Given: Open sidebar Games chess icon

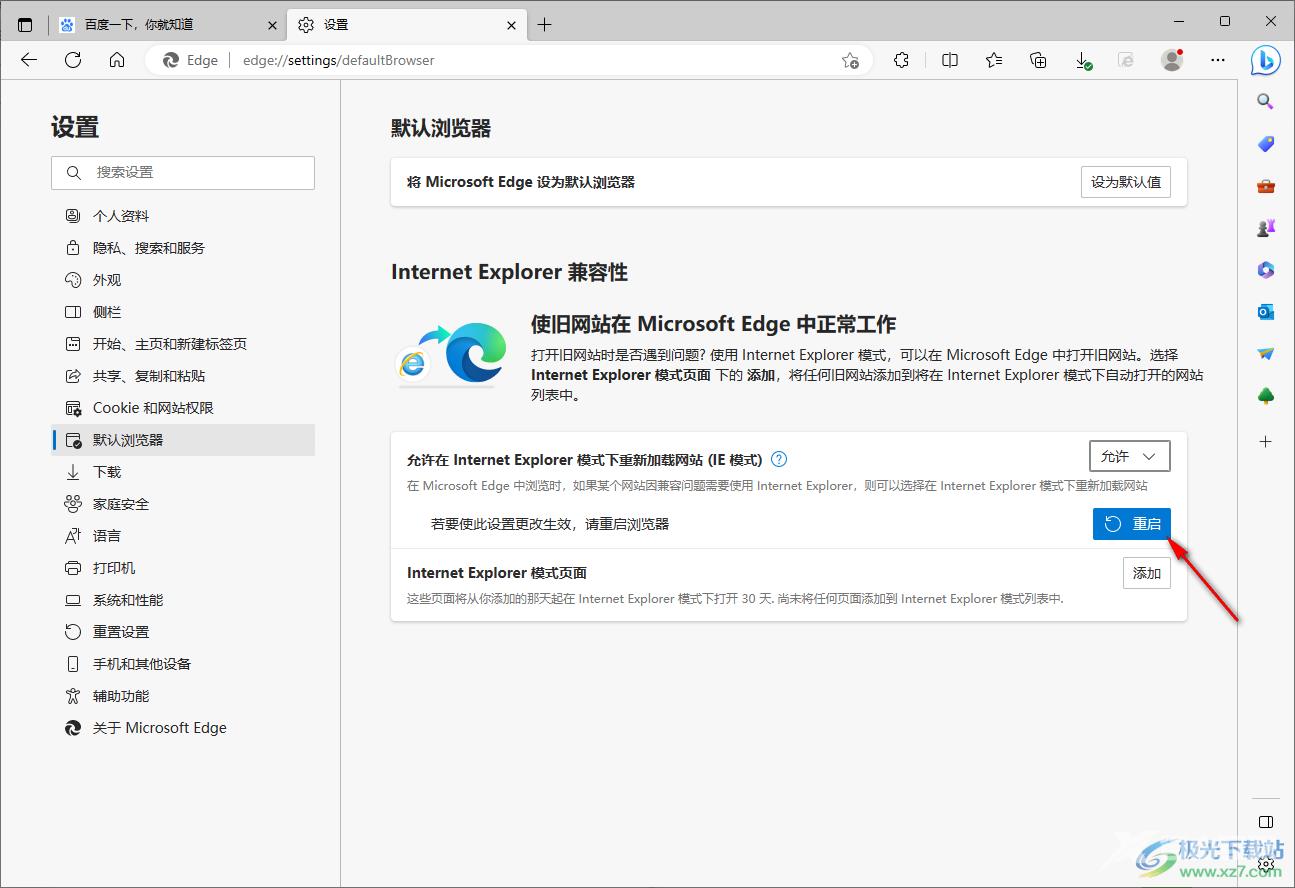Looking at the screenshot, I should coord(1266,228).
